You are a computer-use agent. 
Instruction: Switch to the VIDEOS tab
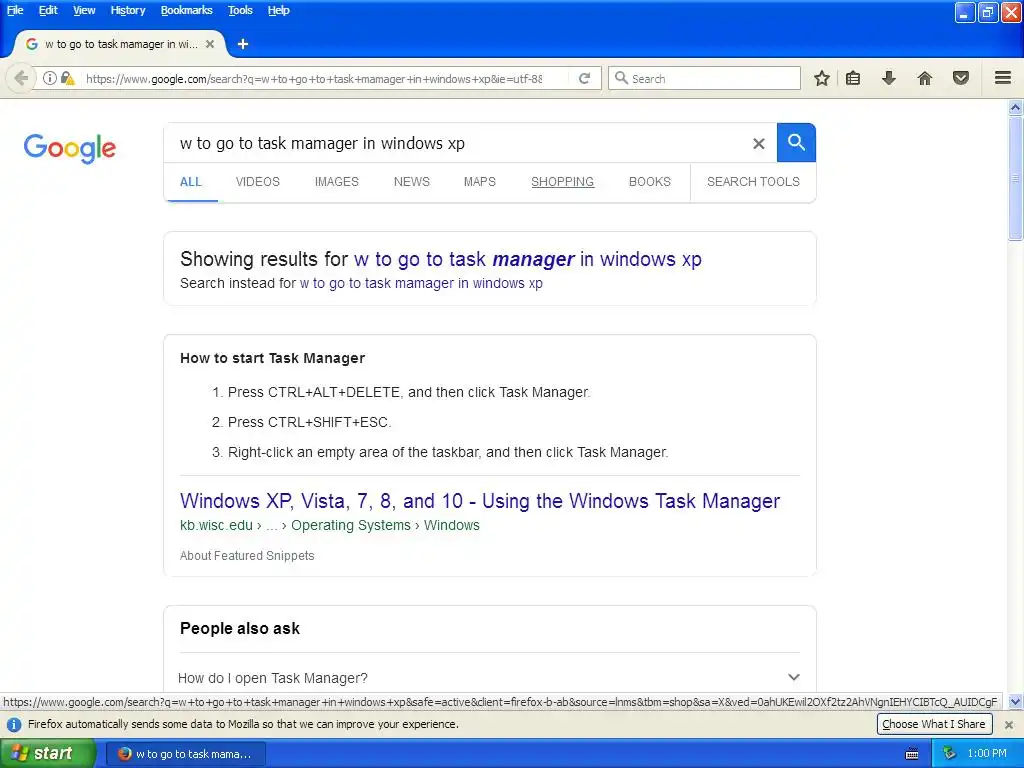tap(258, 182)
